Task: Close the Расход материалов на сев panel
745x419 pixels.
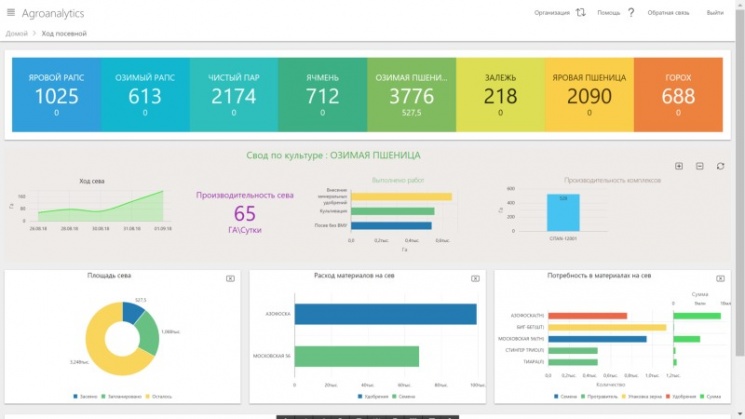Action: 475,278
